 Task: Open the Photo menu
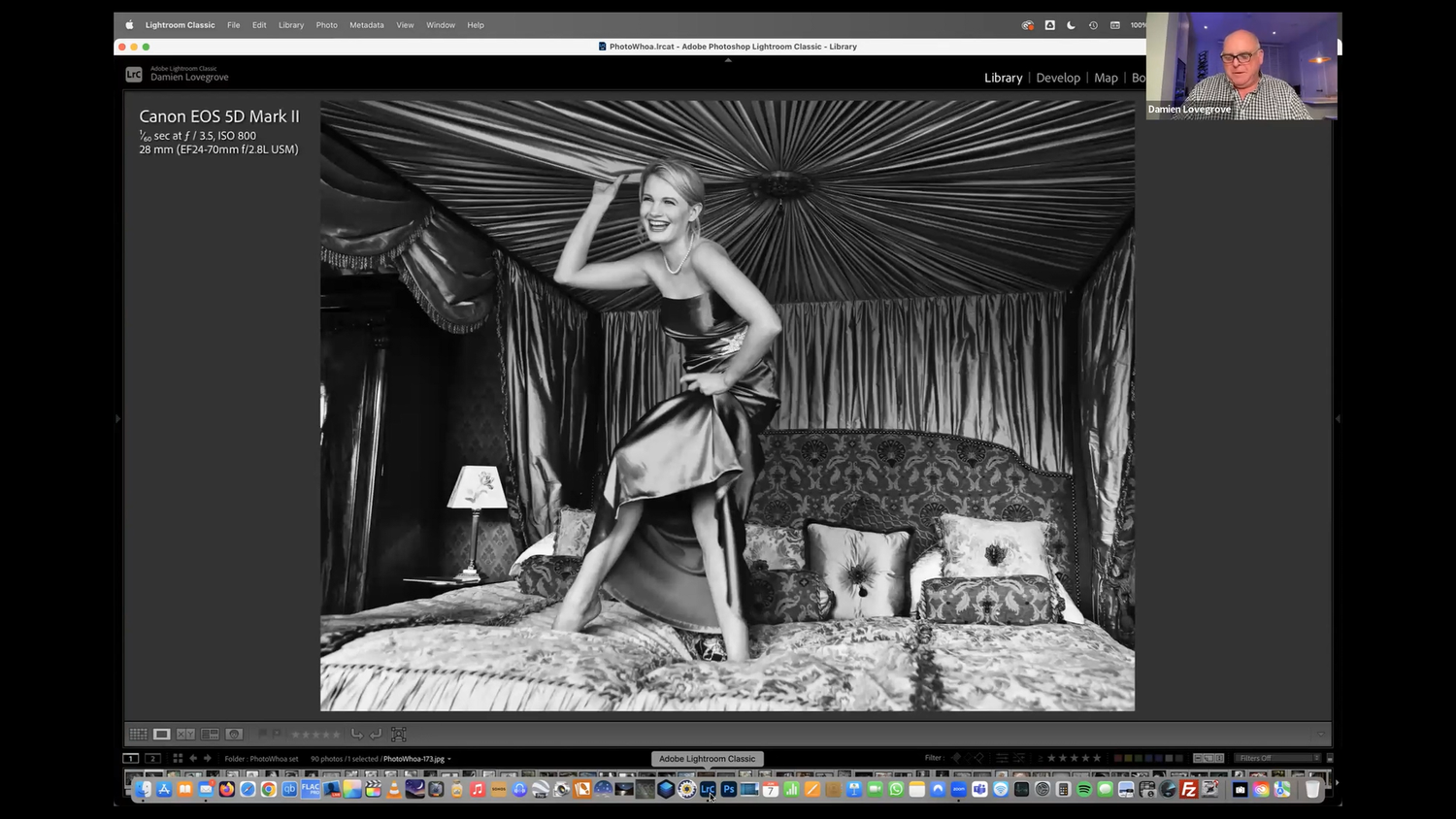click(327, 25)
